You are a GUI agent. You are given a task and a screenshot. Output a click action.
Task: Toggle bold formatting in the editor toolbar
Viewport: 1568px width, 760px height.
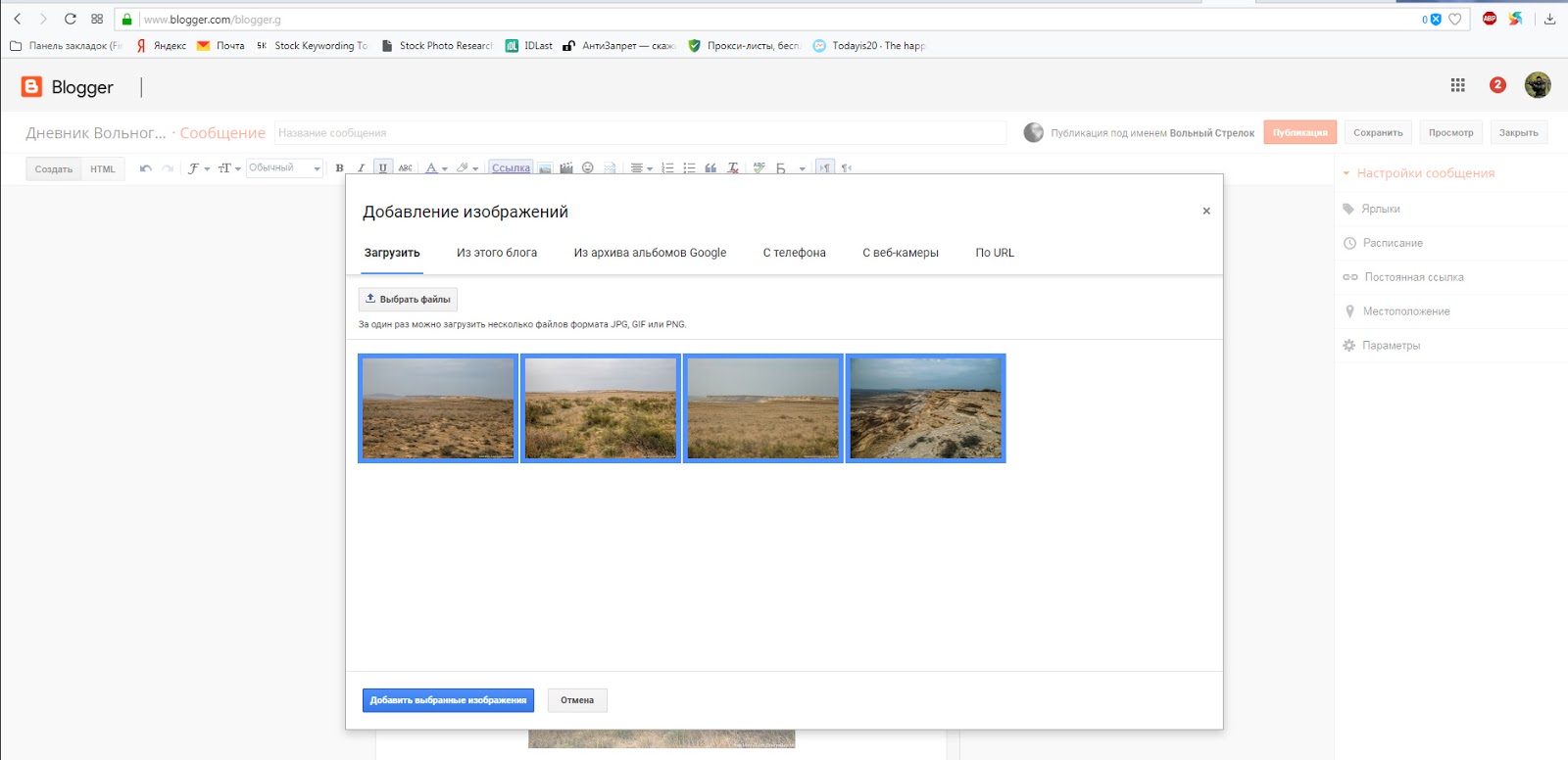click(x=340, y=168)
